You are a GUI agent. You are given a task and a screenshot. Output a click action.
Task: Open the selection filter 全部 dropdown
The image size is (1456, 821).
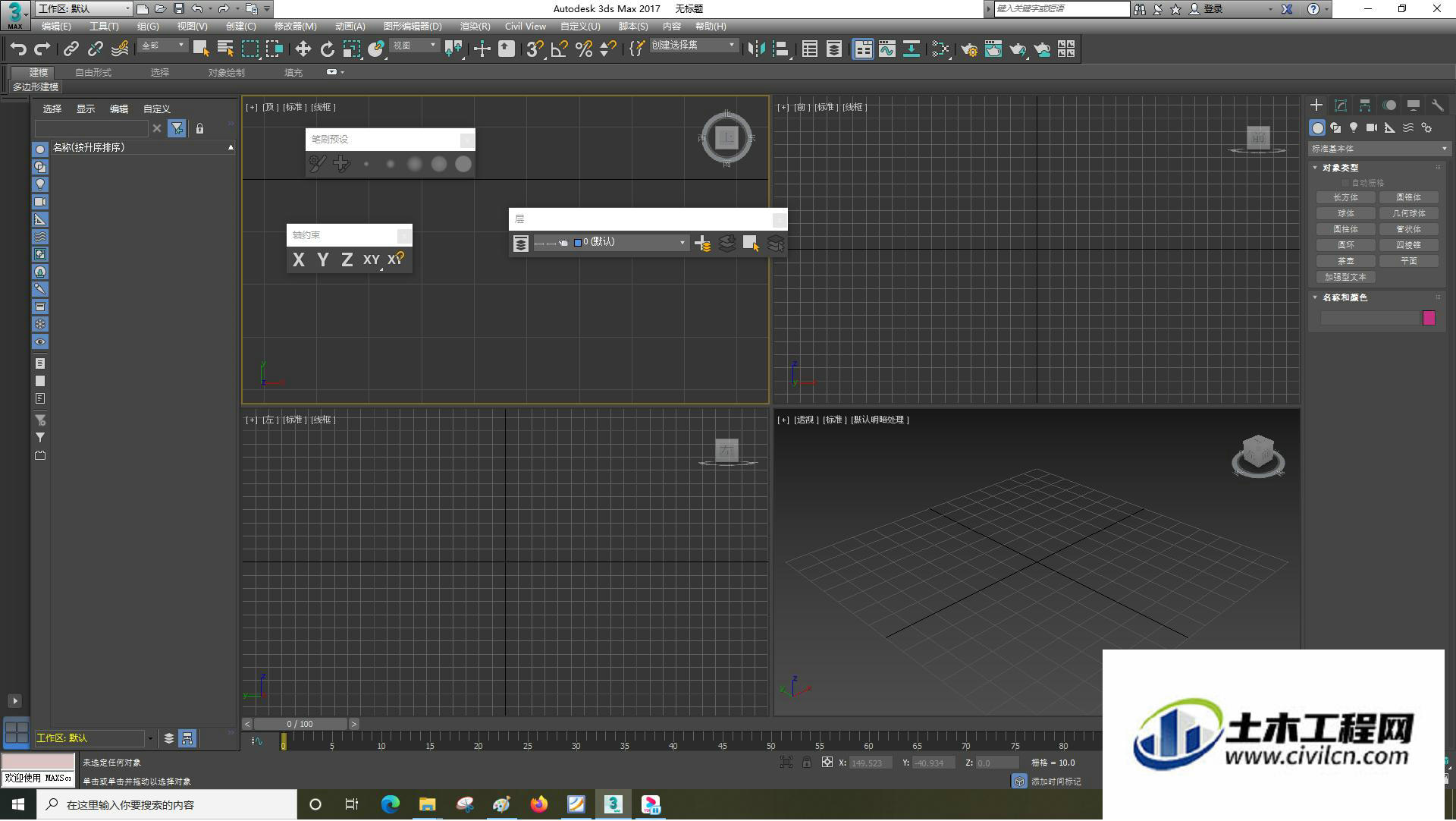tap(162, 46)
